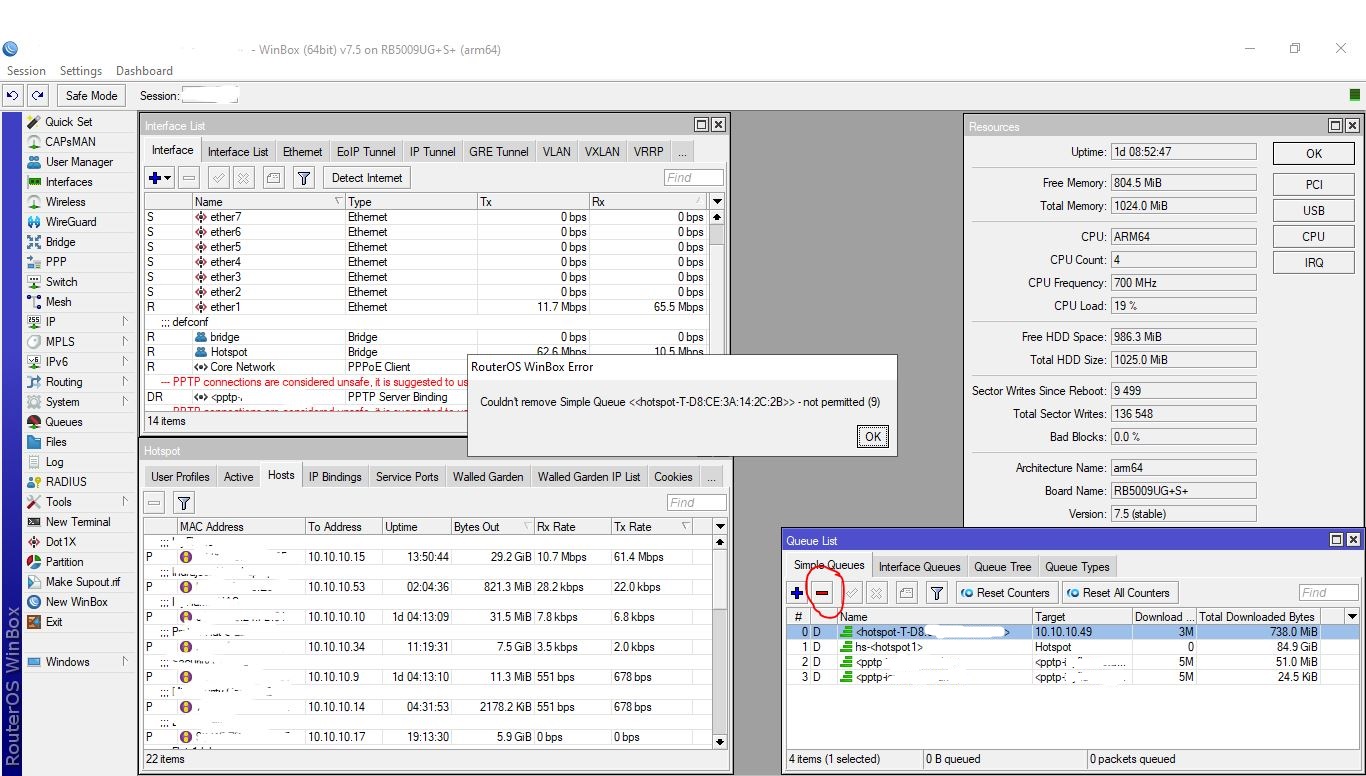The image size is (1366, 776).
Task: Open WireGuard from the sidebar
Action: [70, 222]
